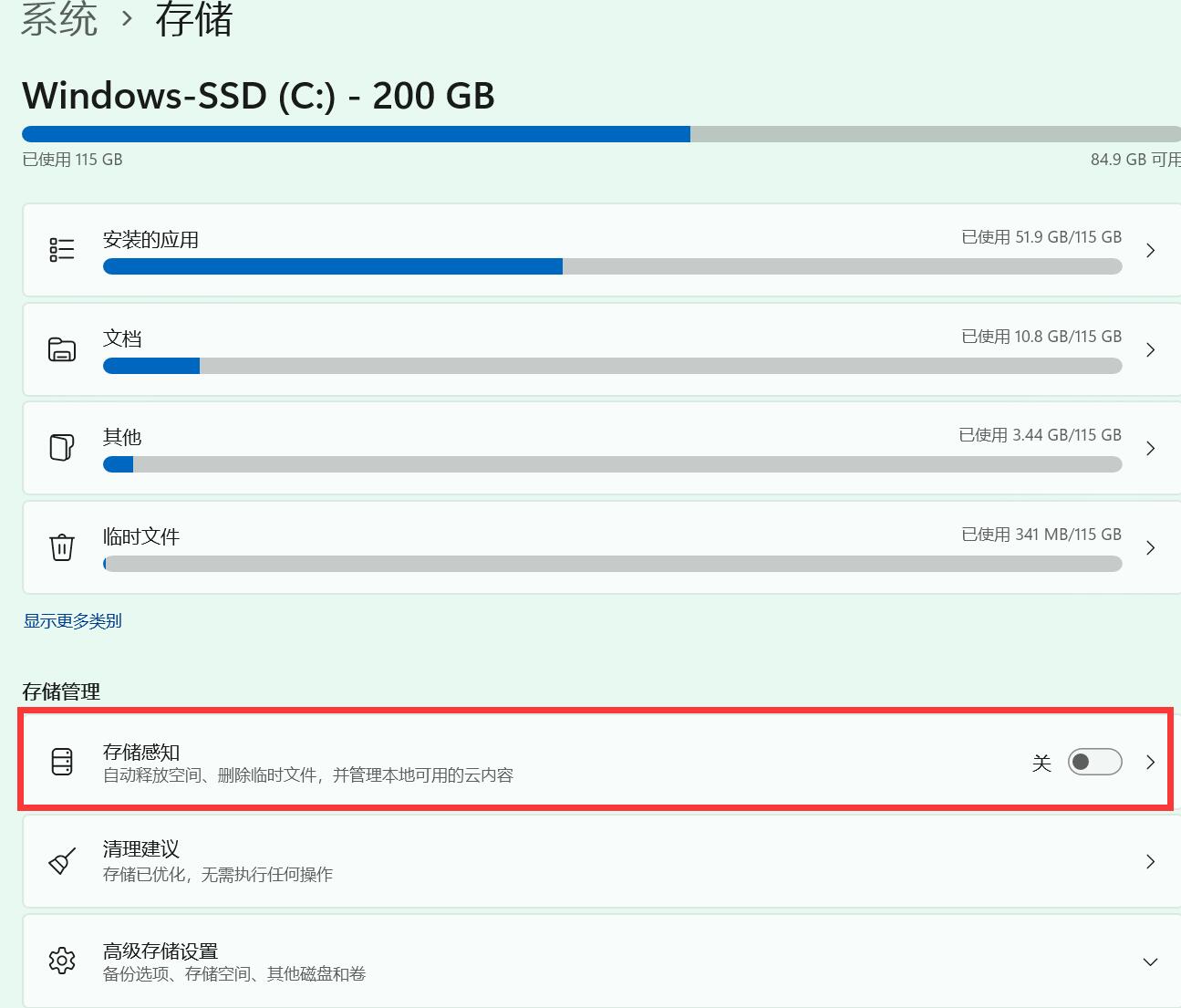The image size is (1181, 1008).
Task: Expand the advanced storage settings section
Action: pos(1150,961)
